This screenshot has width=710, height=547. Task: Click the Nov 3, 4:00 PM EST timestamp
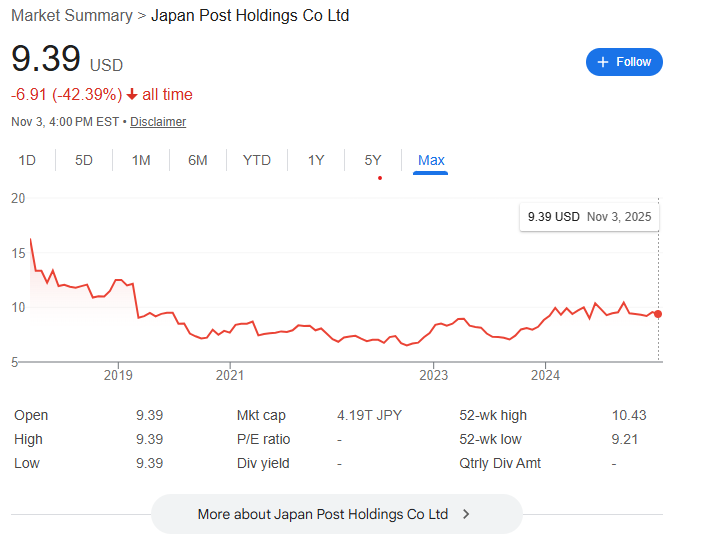click(65, 122)
